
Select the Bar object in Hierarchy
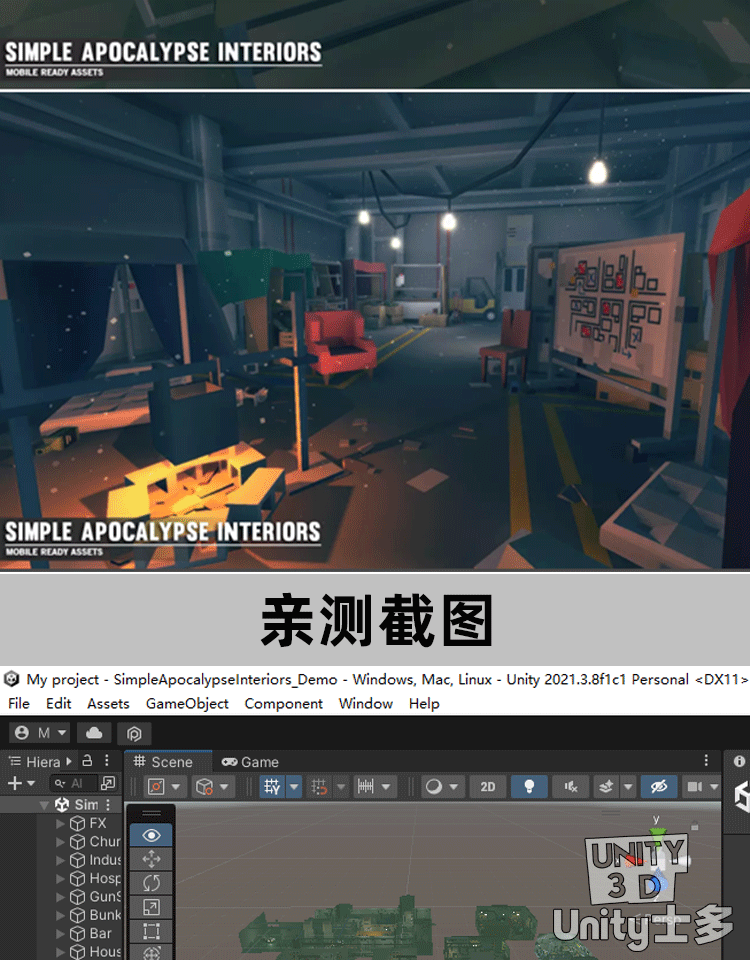101,934
